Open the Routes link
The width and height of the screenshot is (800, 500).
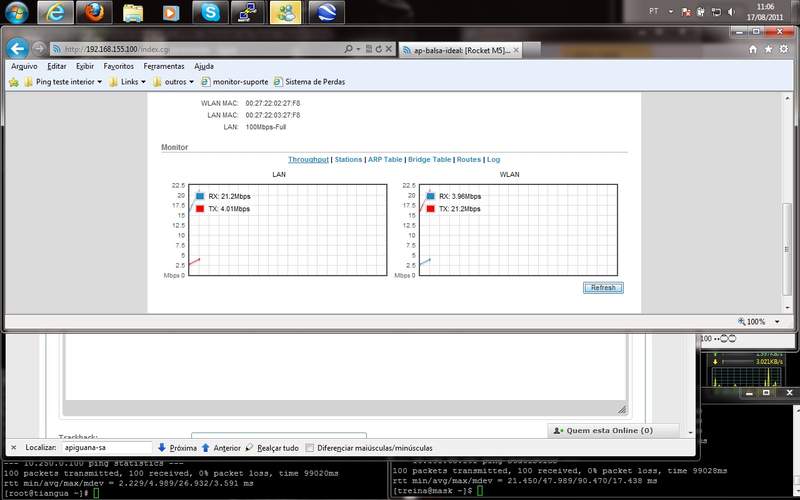(469, 160)
